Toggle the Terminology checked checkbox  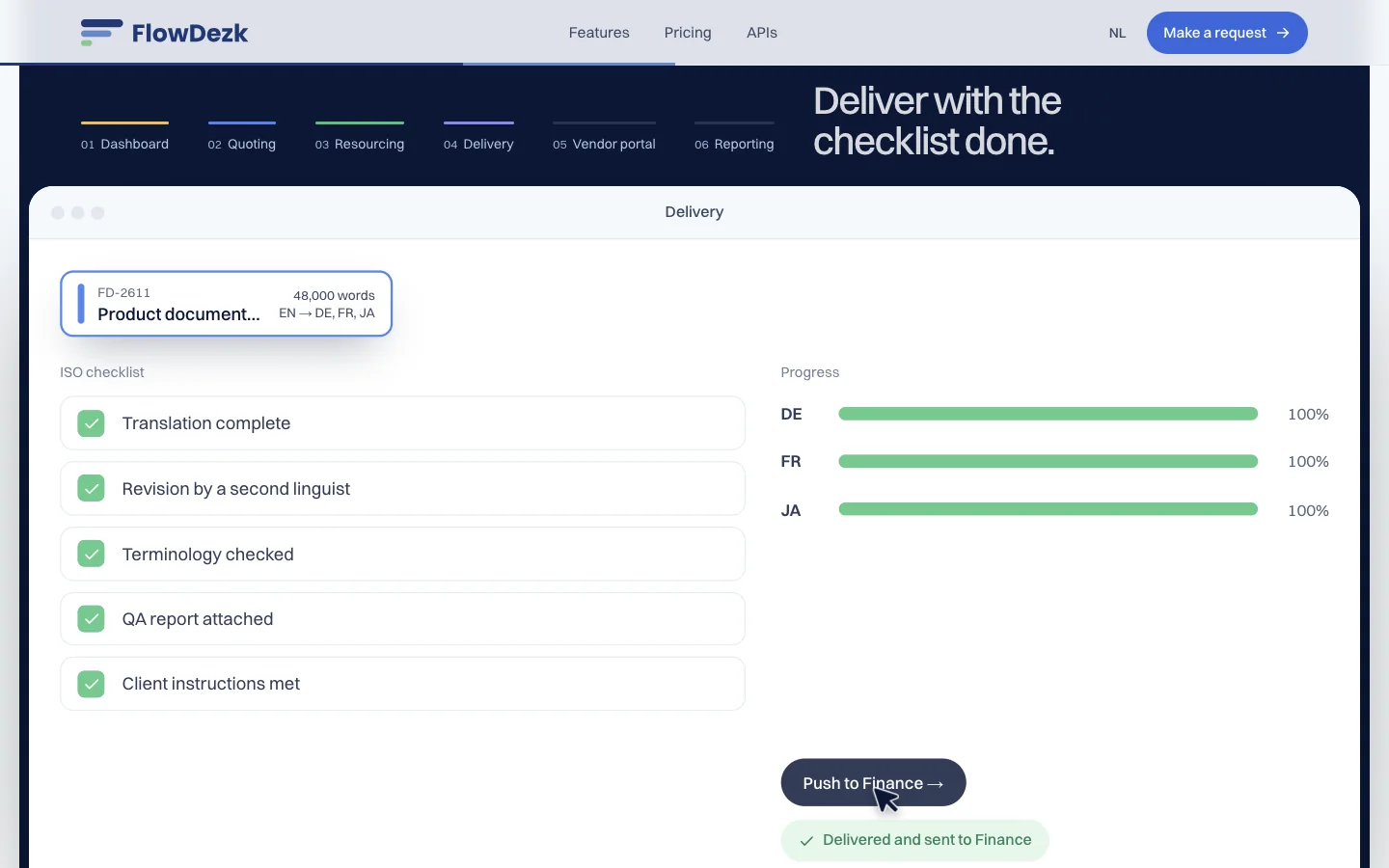[91, 555]
